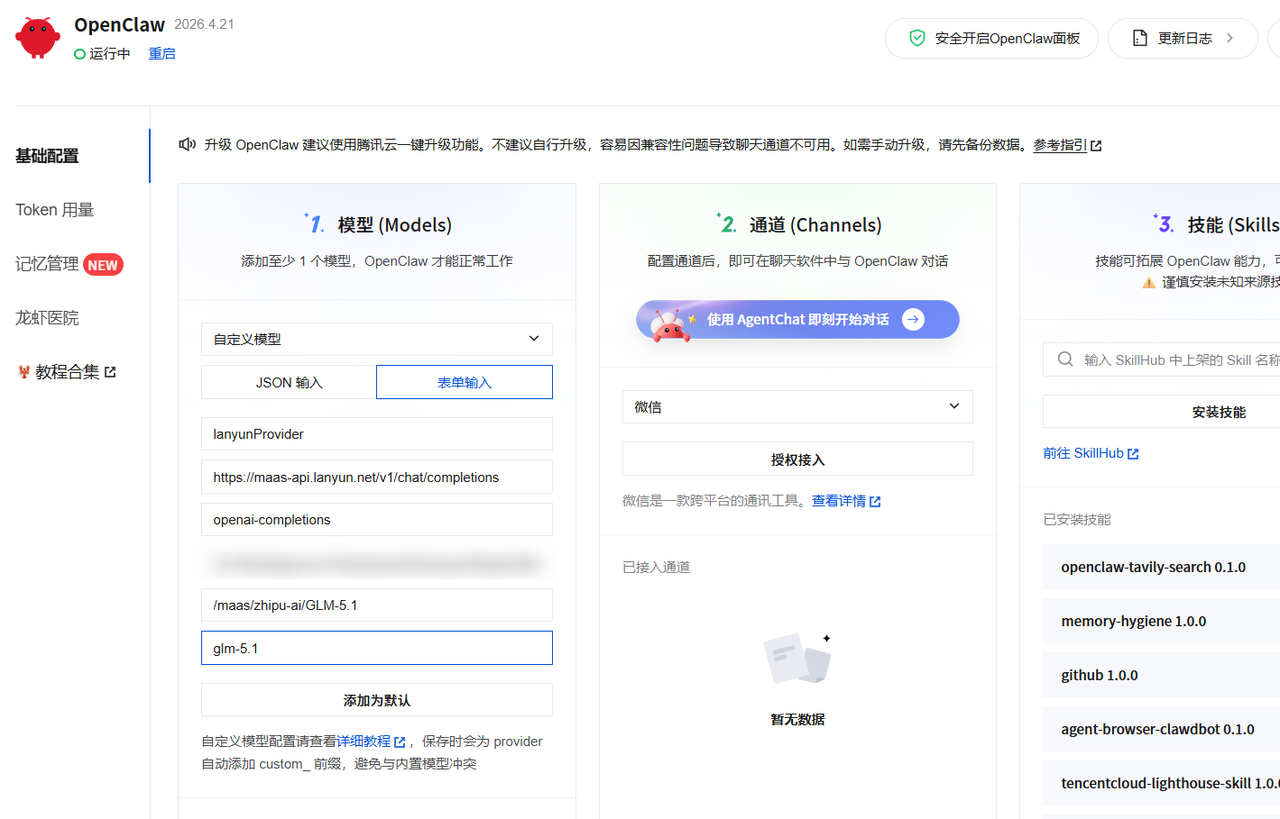1280x819 pixels.
Task: Click the chevron arrow on the 更新日志 button
Action: coord(1230,38)
